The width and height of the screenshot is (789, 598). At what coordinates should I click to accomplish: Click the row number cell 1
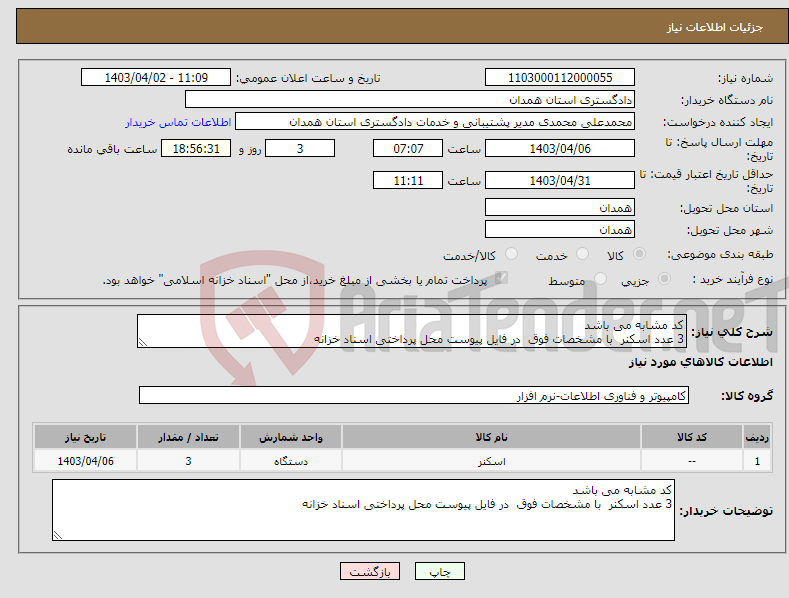(x=757, y=461)
